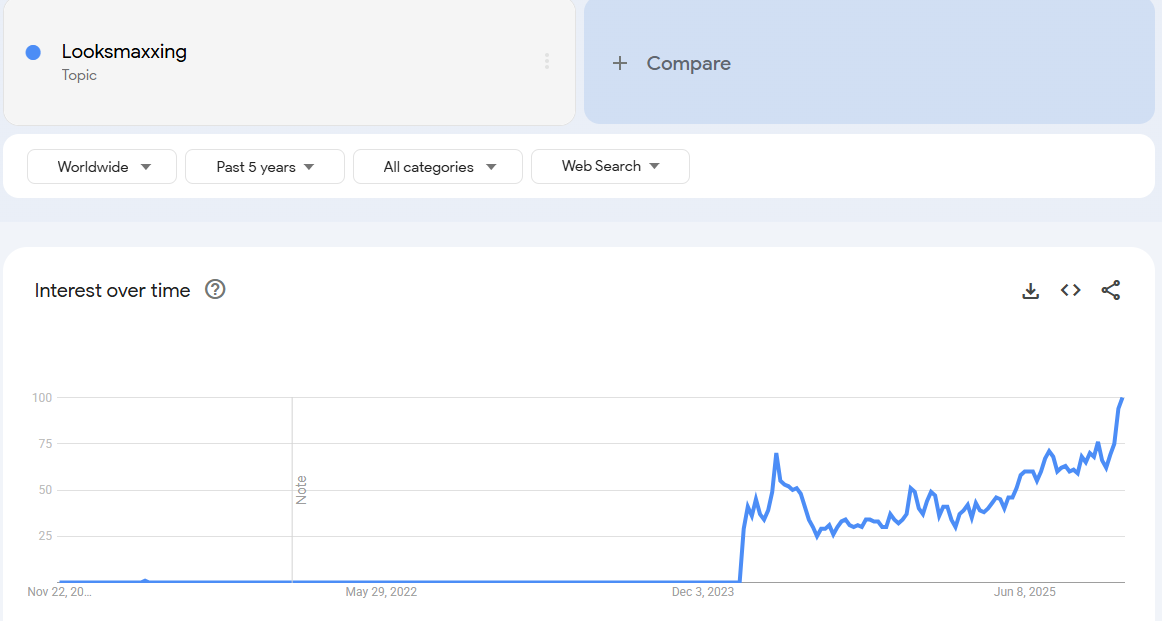Image resolution: width=1162 pixels, height=621 pixels.
Task: Click the Dec 3, 2023 axis label
Action: (x=703, y=592)
